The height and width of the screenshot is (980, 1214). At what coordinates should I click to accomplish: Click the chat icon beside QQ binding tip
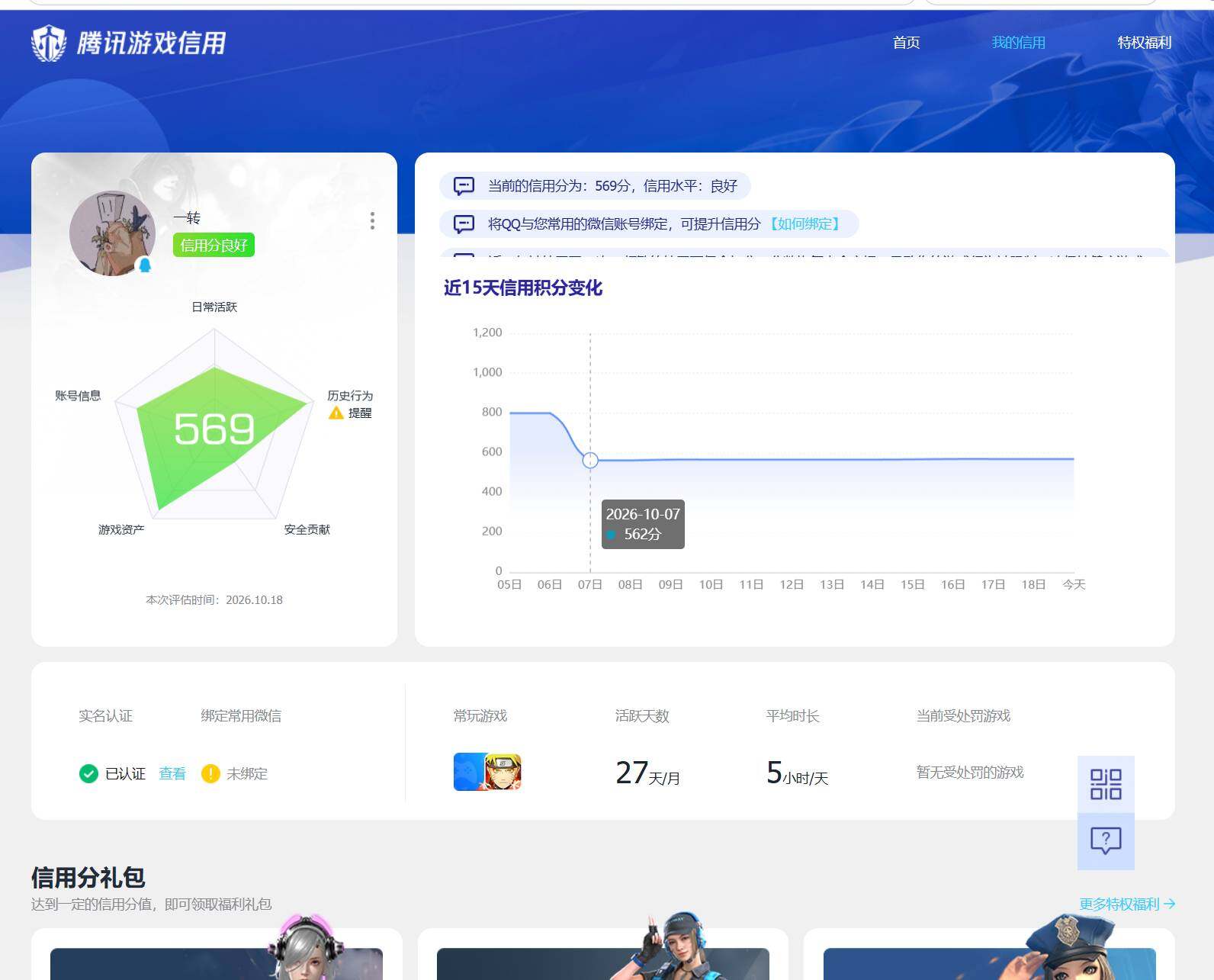coord(464,224)
